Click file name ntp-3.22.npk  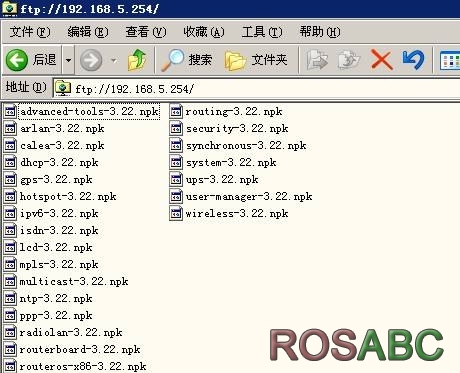[x=56, y=298]
